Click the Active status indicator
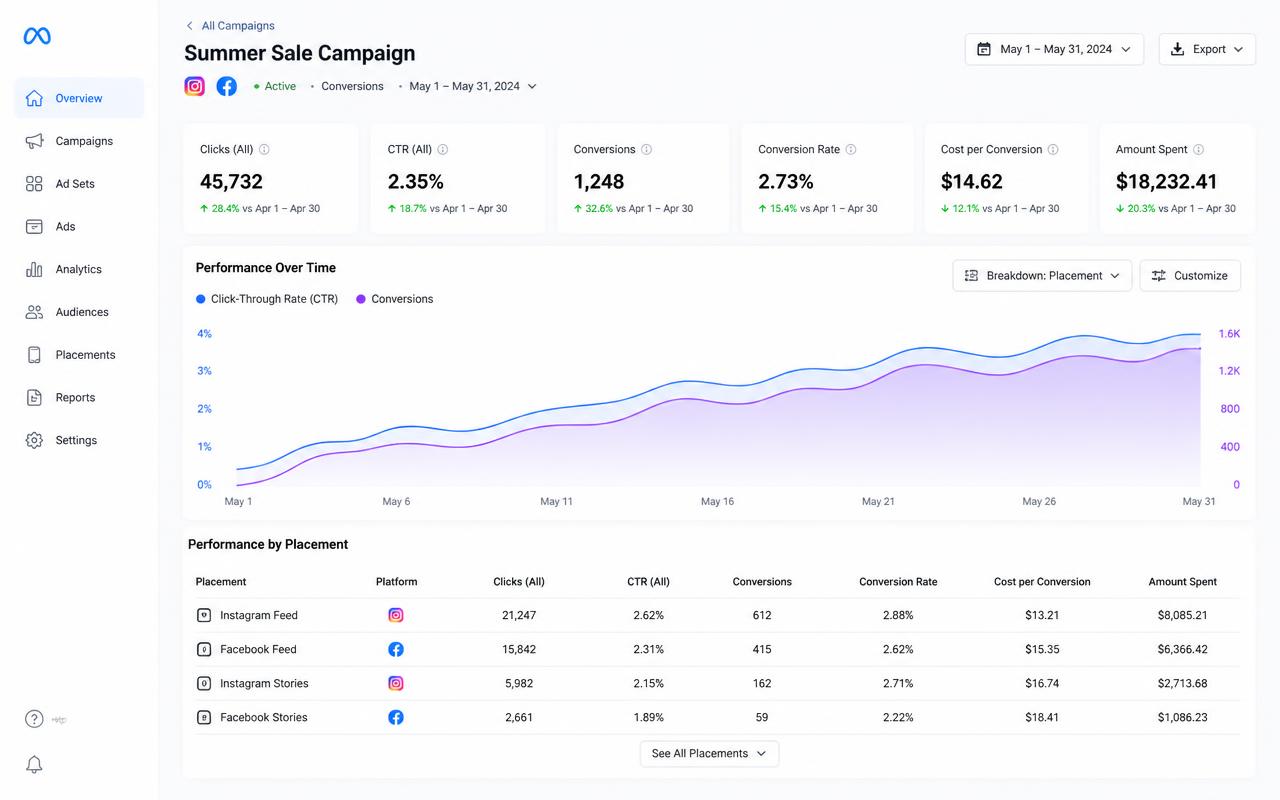 pyautogui.click(x=275, y=86)
